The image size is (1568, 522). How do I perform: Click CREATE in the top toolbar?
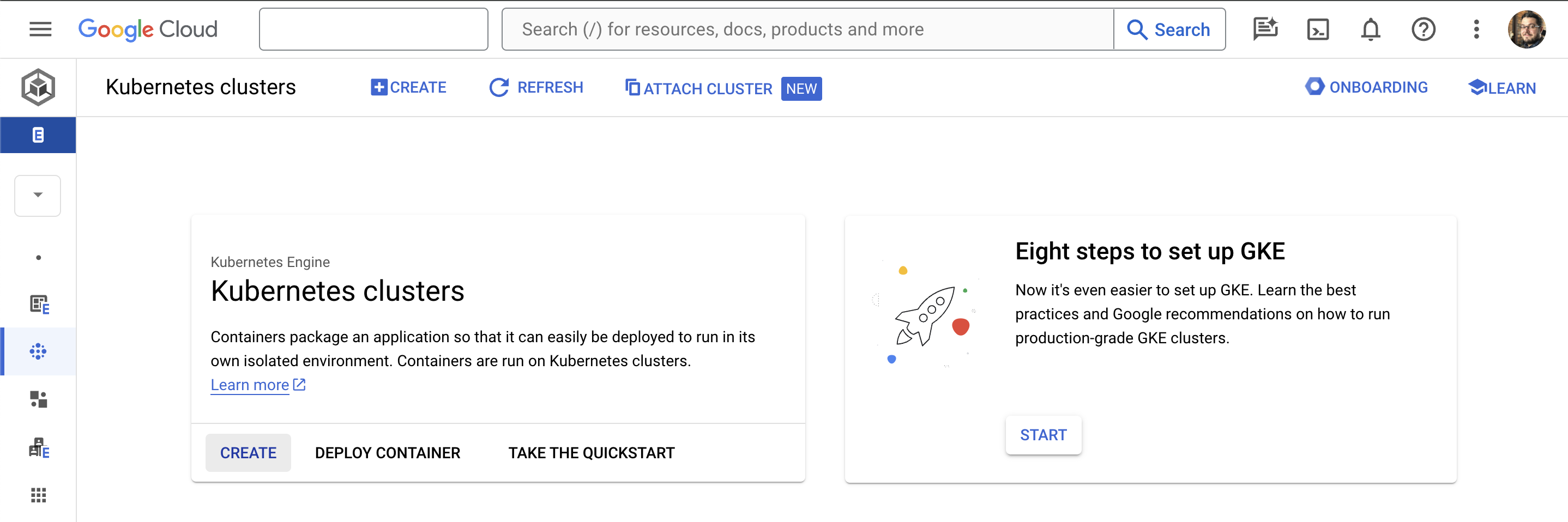408,88
